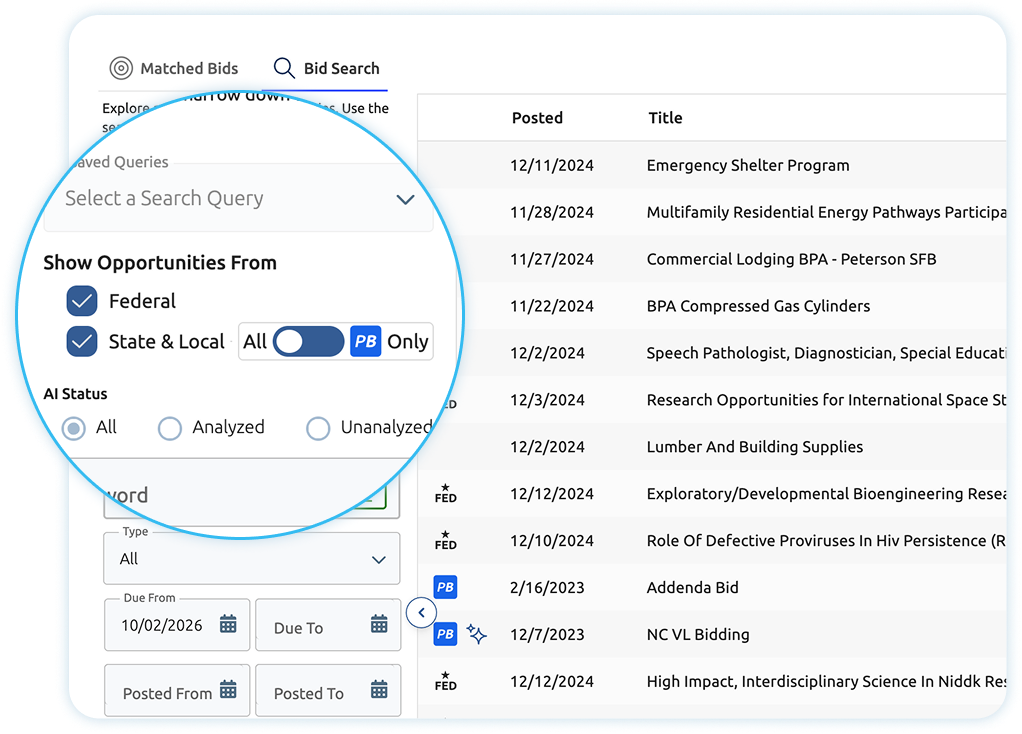Open the Bid Search tab
The height and width of the screenshot is (734, 1022).
[x=326, y=68]
